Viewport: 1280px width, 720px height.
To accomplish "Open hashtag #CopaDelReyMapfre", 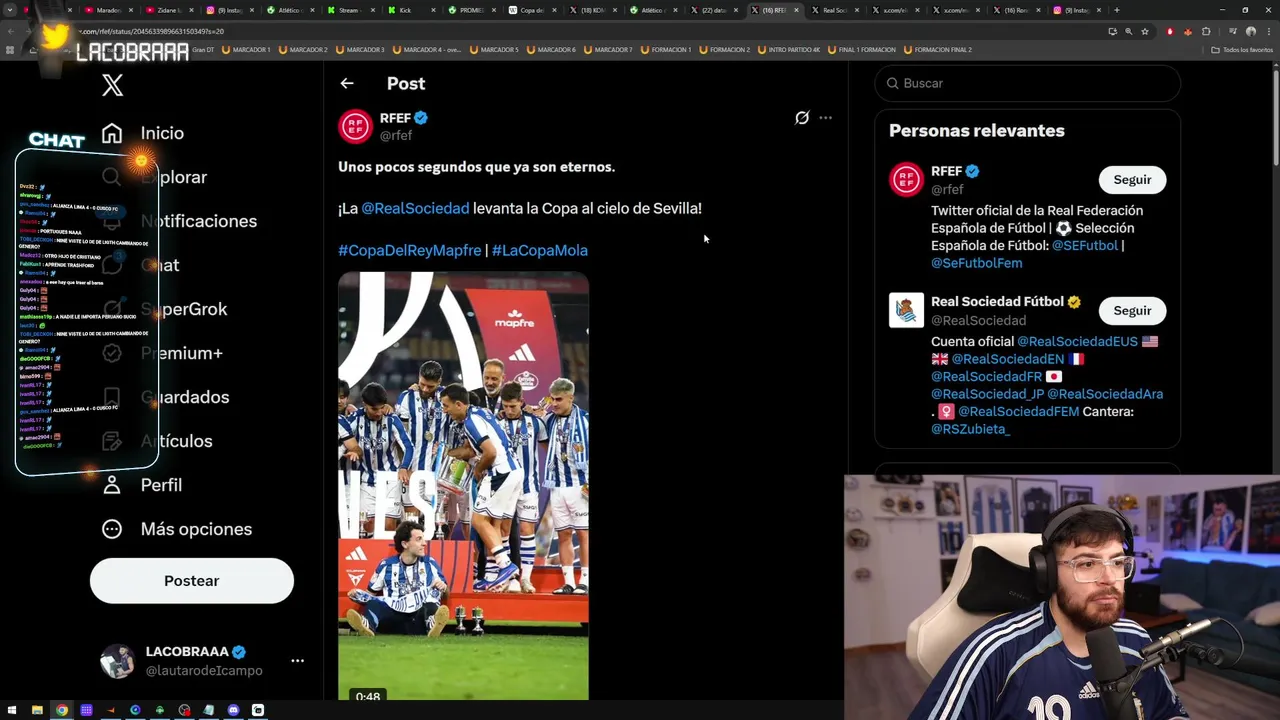I will click(410, 250).
